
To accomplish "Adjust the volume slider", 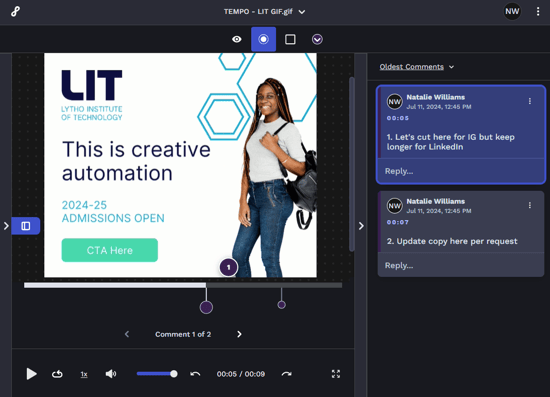I will pos(157,374).
